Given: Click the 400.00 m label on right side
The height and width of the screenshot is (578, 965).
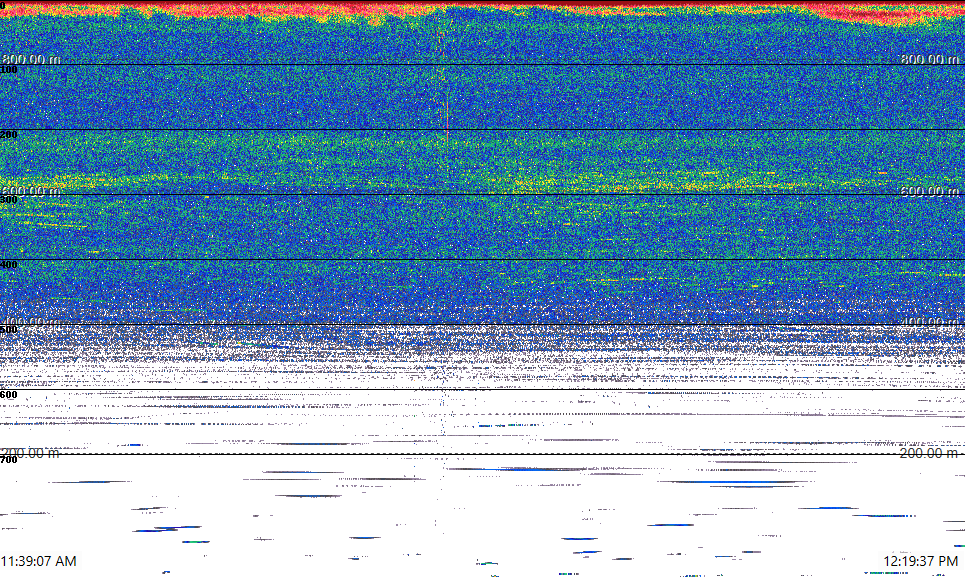Looking at the screenshot, I should [930, 322].
